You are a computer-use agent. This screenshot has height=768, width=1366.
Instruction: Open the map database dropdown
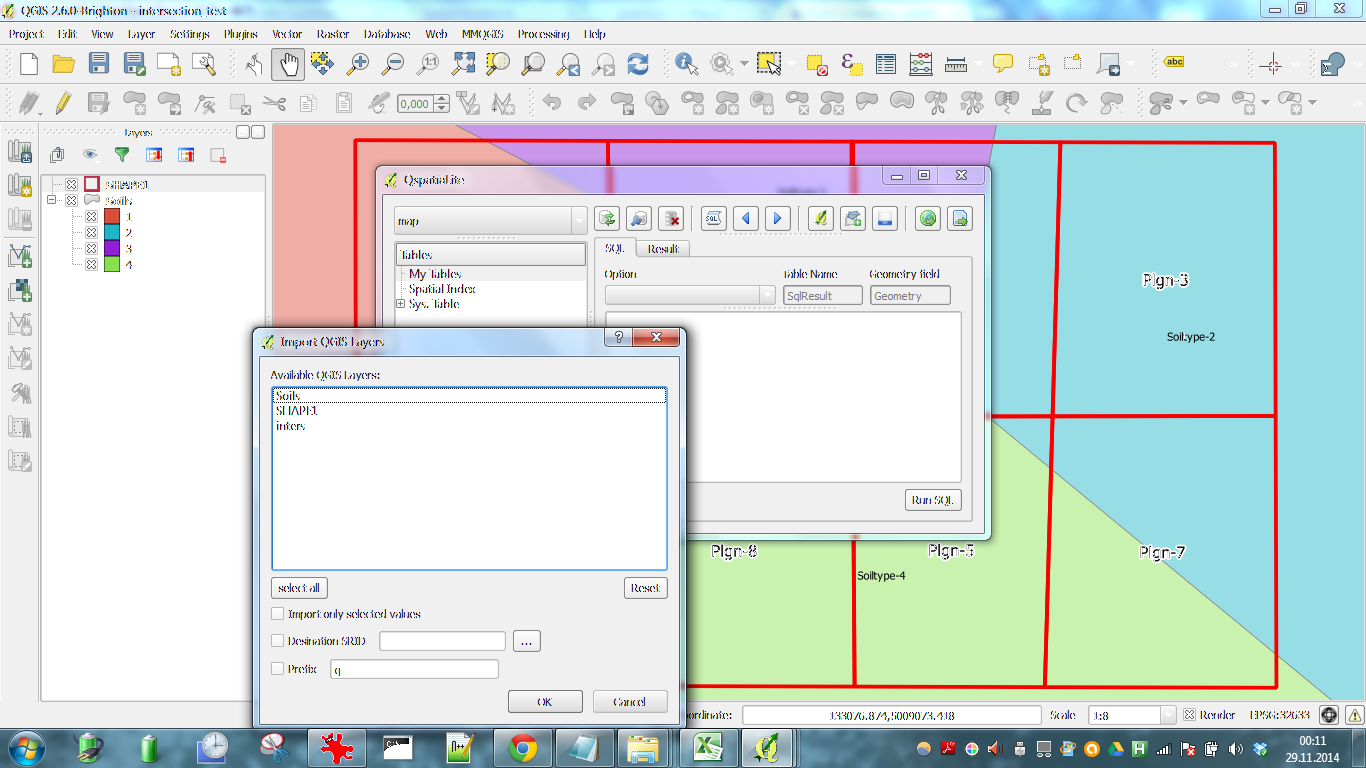tap(579, 221)
